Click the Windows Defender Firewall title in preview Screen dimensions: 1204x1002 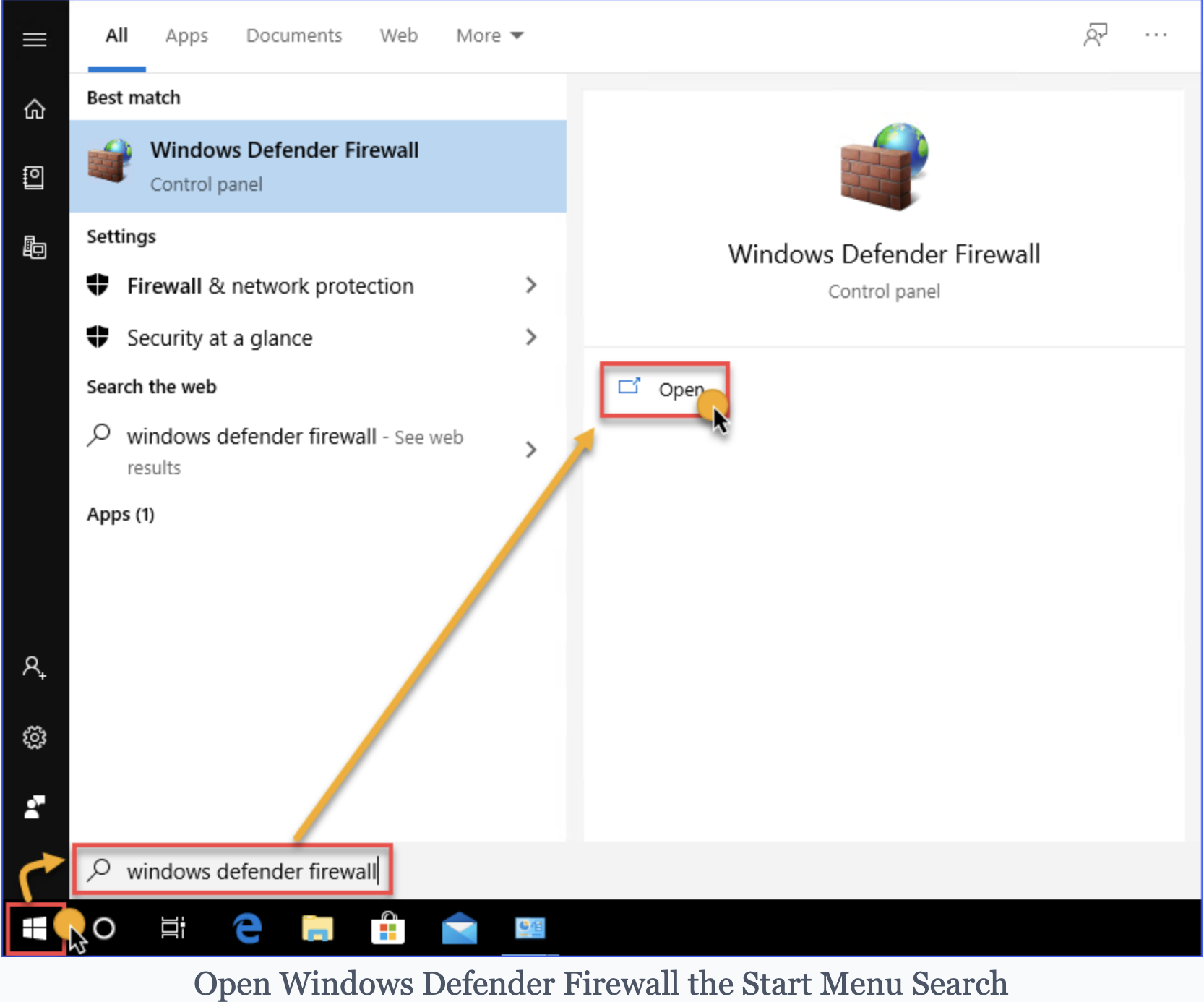pyautogui.click(x=884, y=254)
